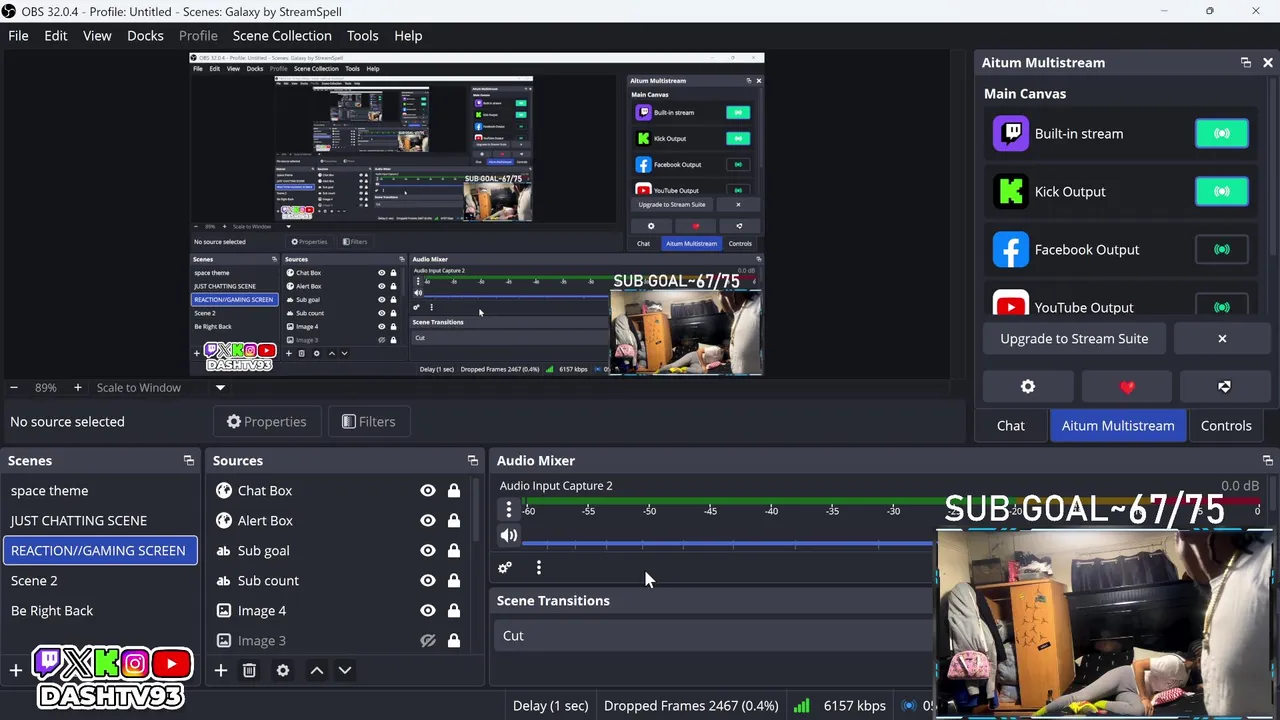The image size is (1280, 720).
Task: Unlock the Sub goal source
Action: tap(454, 550)
